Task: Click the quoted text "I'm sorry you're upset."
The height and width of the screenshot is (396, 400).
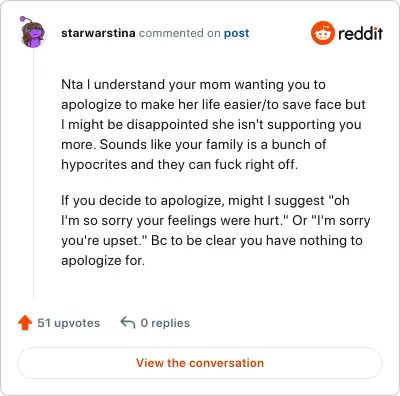Action: (216, 230)
